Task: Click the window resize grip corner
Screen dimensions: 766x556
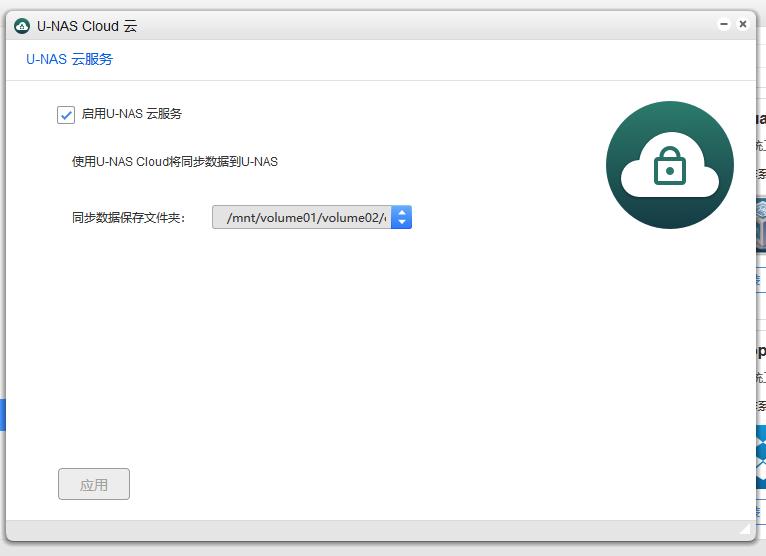Action: (745, 529)
